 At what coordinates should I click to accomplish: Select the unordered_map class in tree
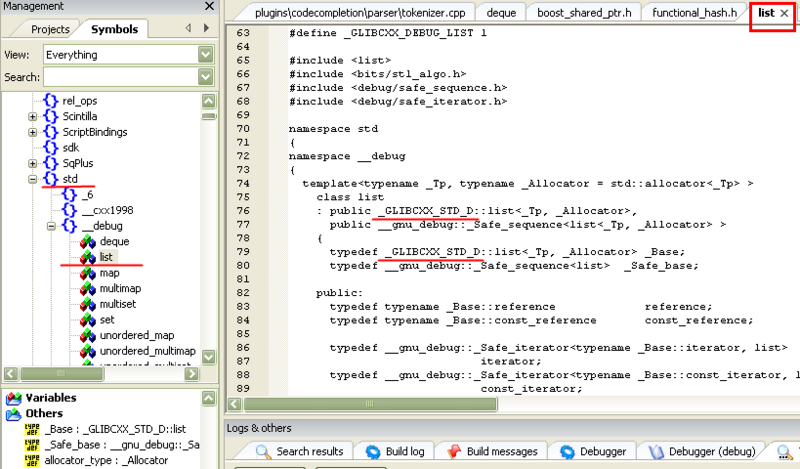tap(137, 335)
